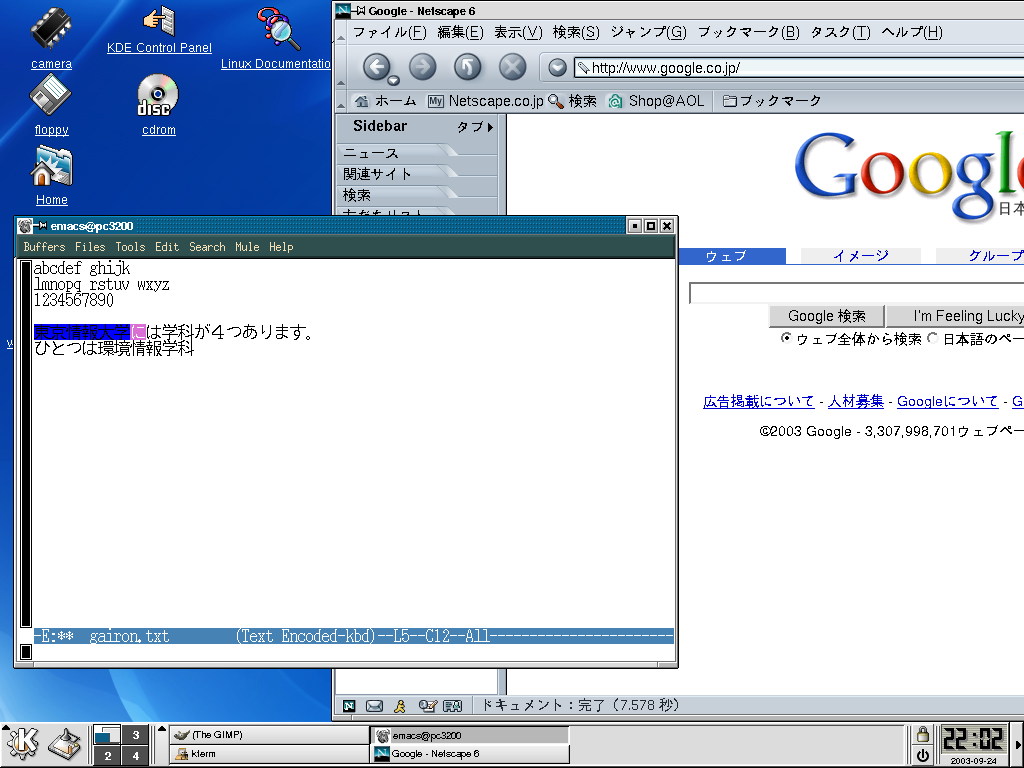Open the Help menu in emacs

coord(281,247)
